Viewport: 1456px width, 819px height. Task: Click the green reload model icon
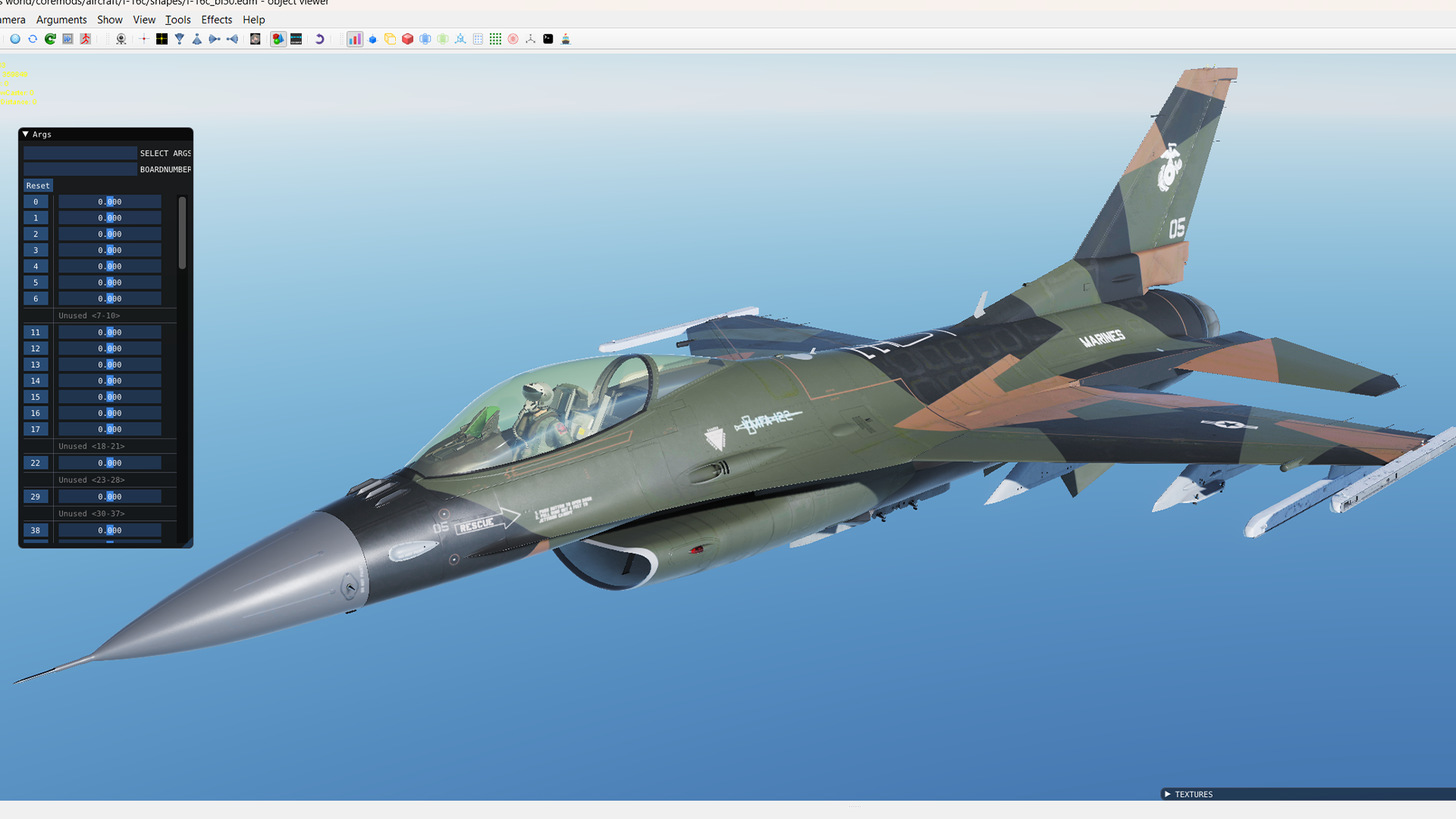point(50,39)
